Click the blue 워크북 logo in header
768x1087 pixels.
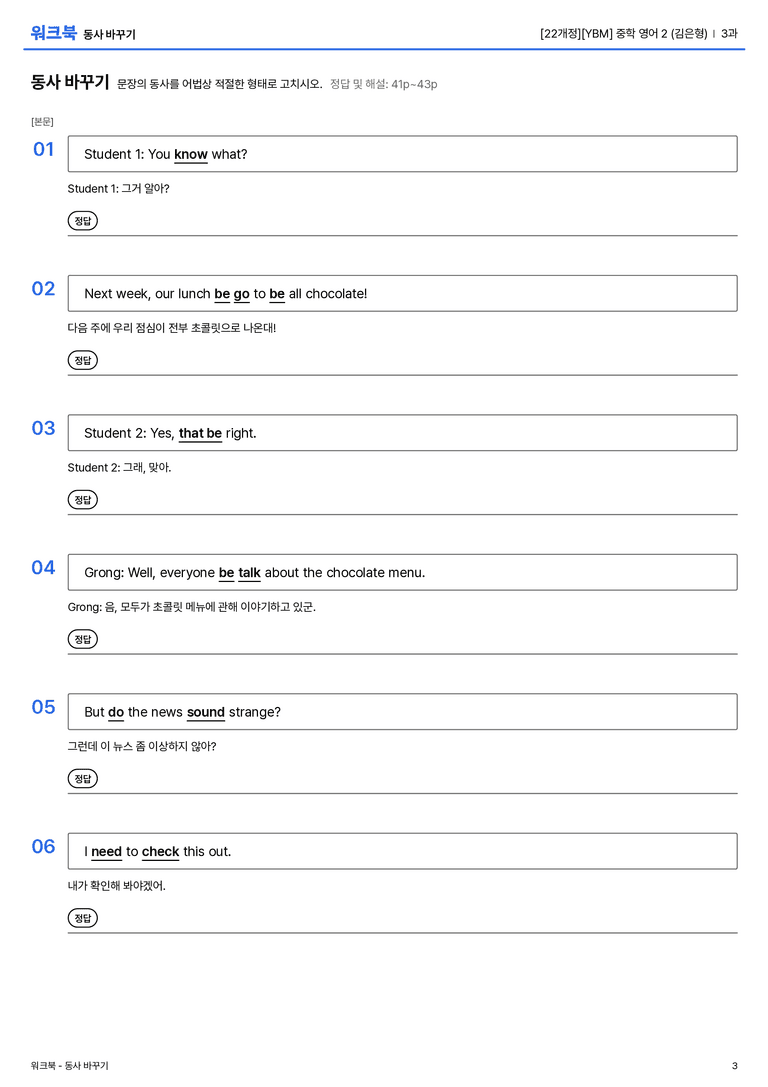click(53, 33)
